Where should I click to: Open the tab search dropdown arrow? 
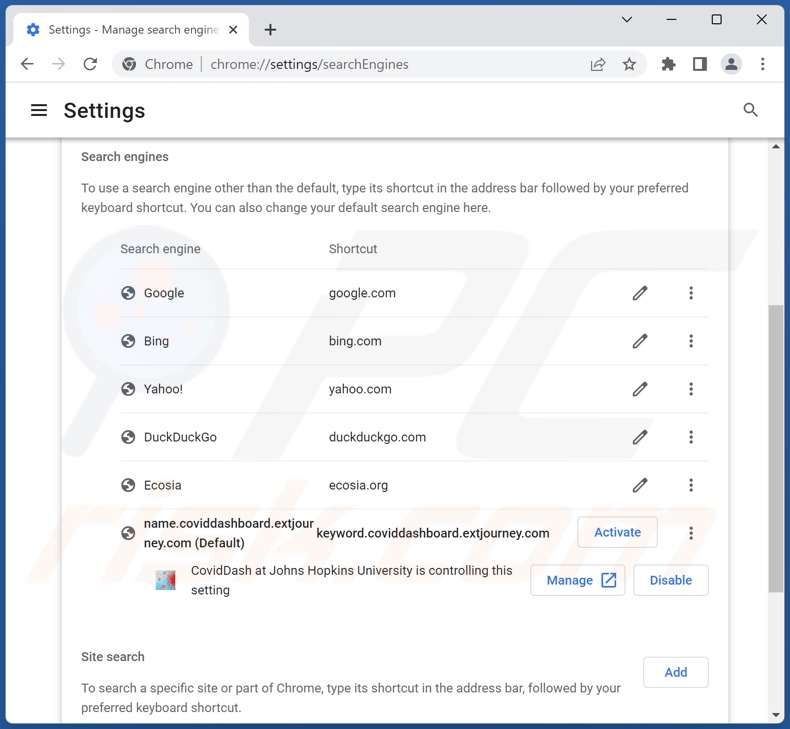(x=626, y=20)
